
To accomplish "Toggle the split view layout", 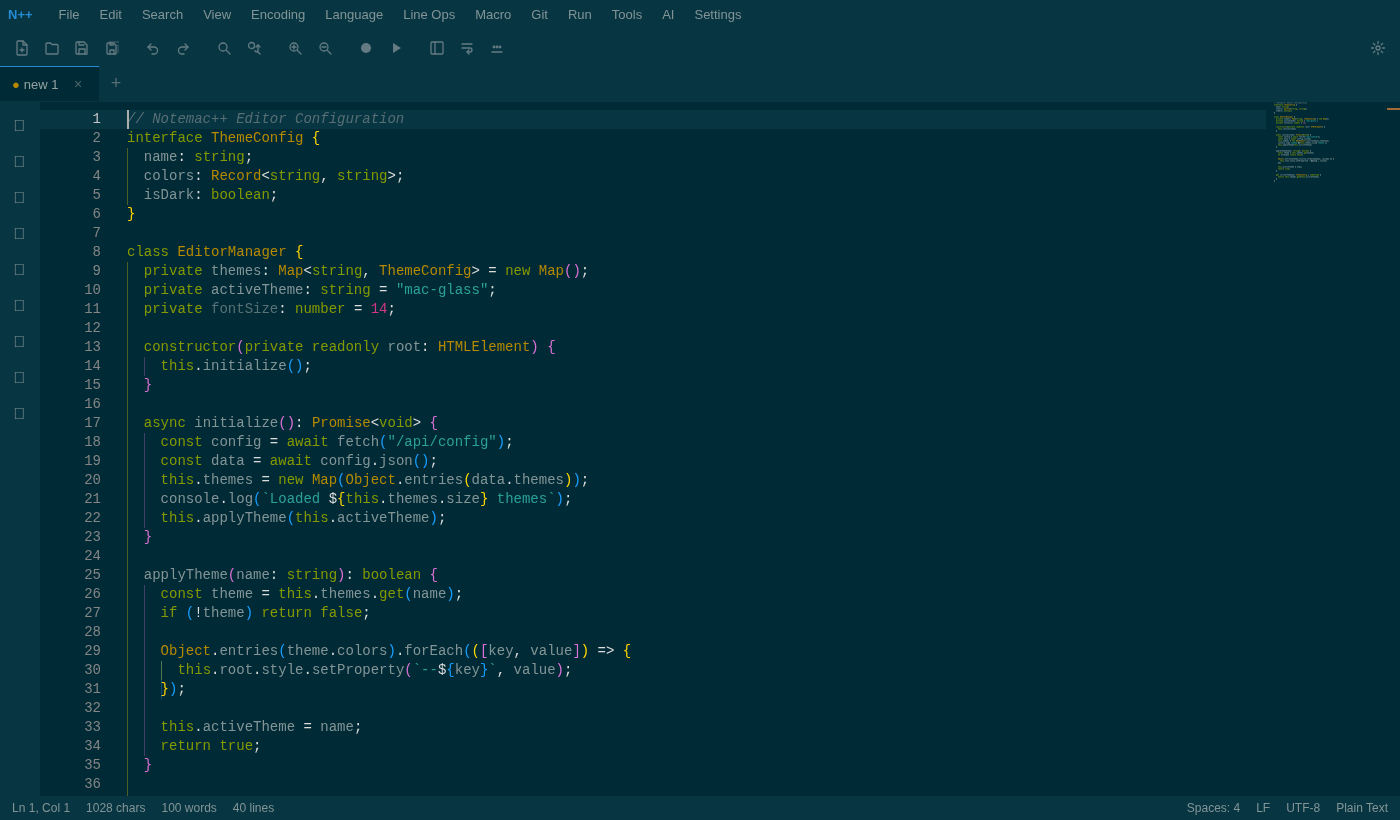I will click(x=436, y=47).
